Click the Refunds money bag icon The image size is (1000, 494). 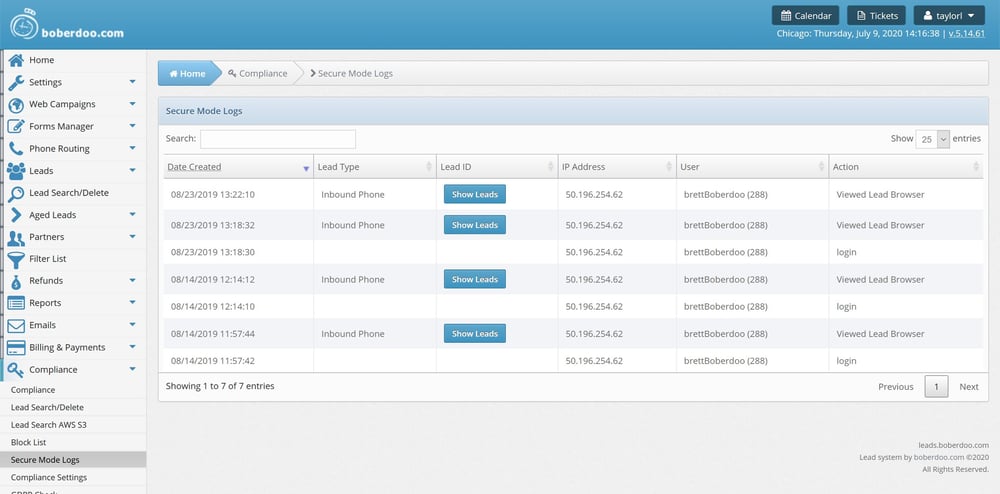[16, 281]
